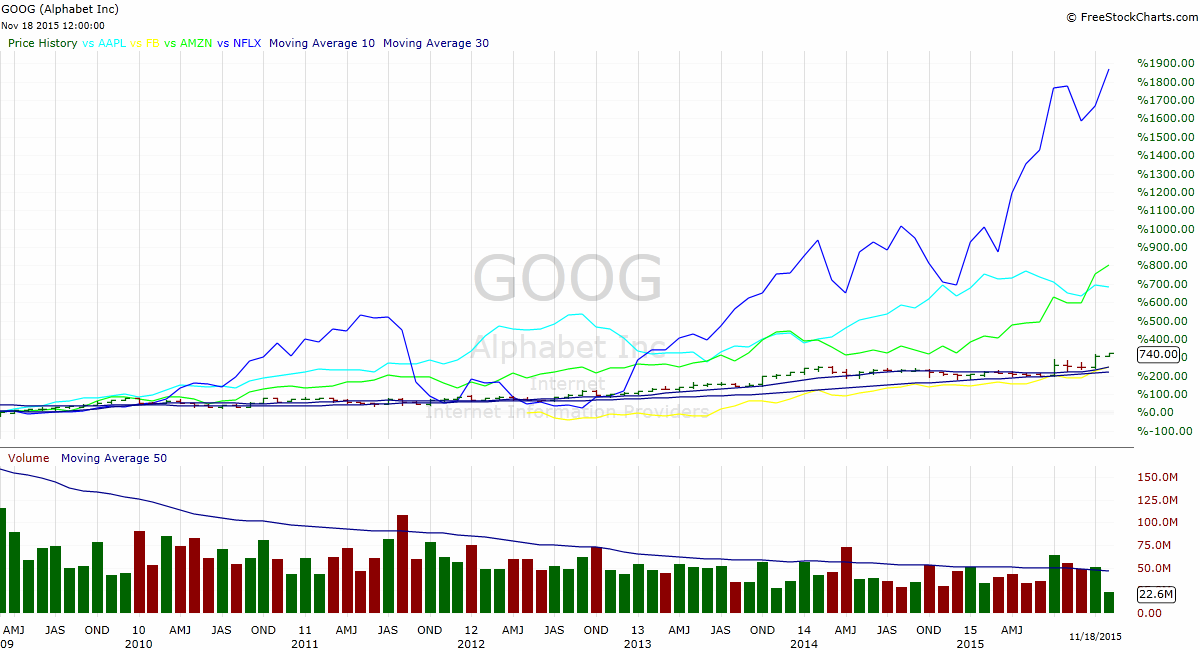Click the Moving Average 50 volume label
The image size is (1200, 650).
coord(114,458)
